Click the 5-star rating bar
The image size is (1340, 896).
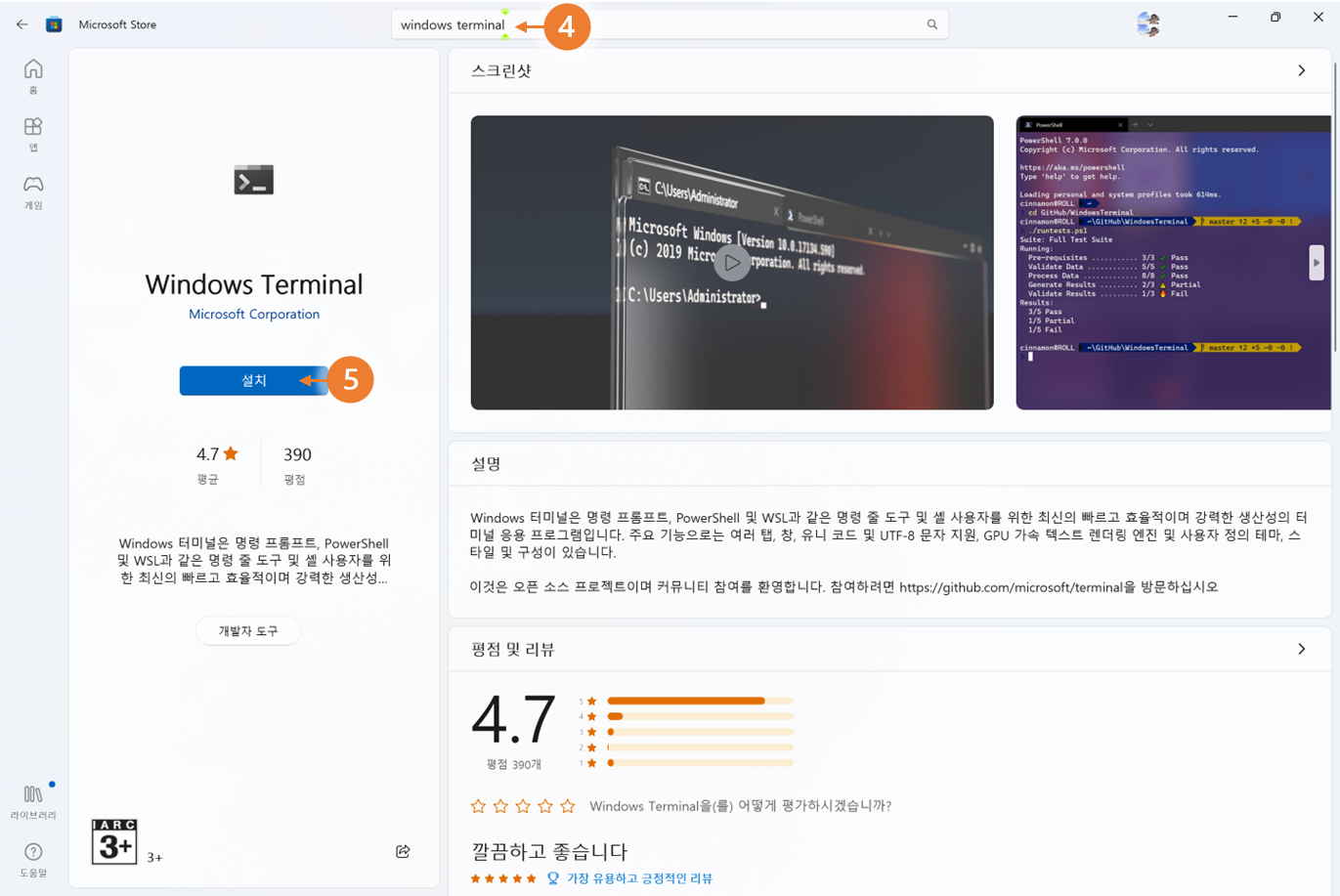(700, 701)
